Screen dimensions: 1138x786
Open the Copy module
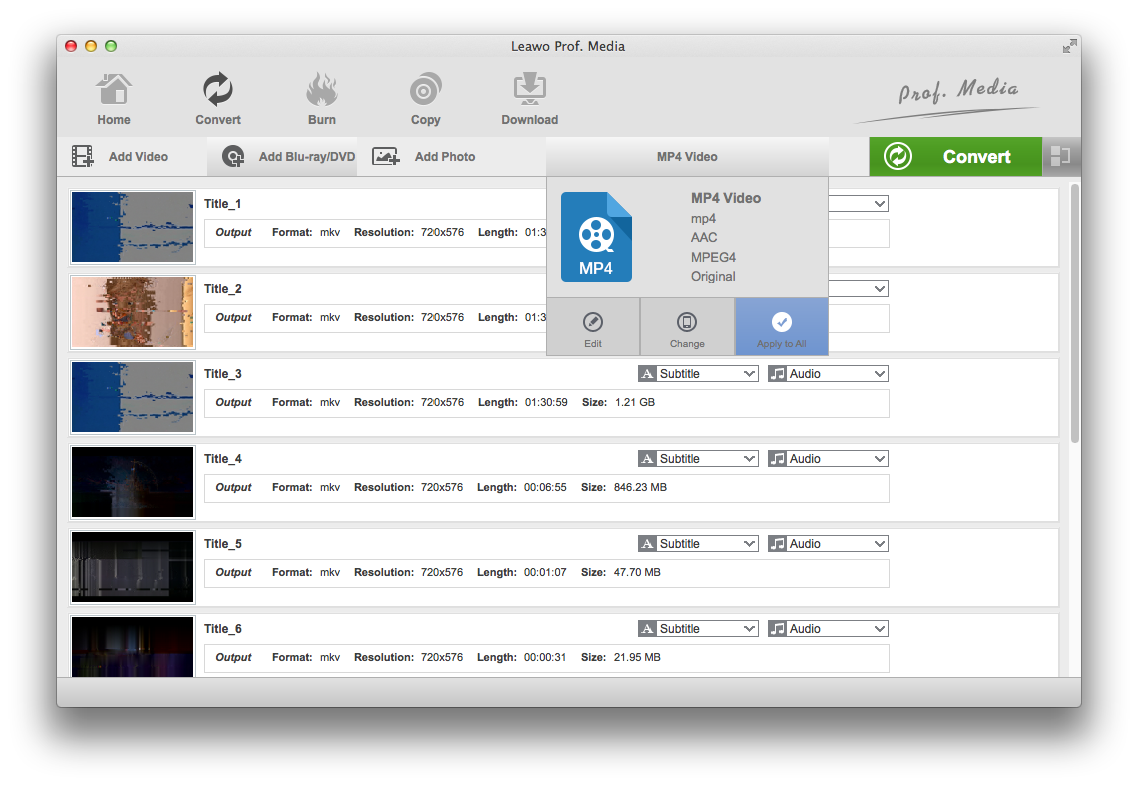click(x=425, y=99)
